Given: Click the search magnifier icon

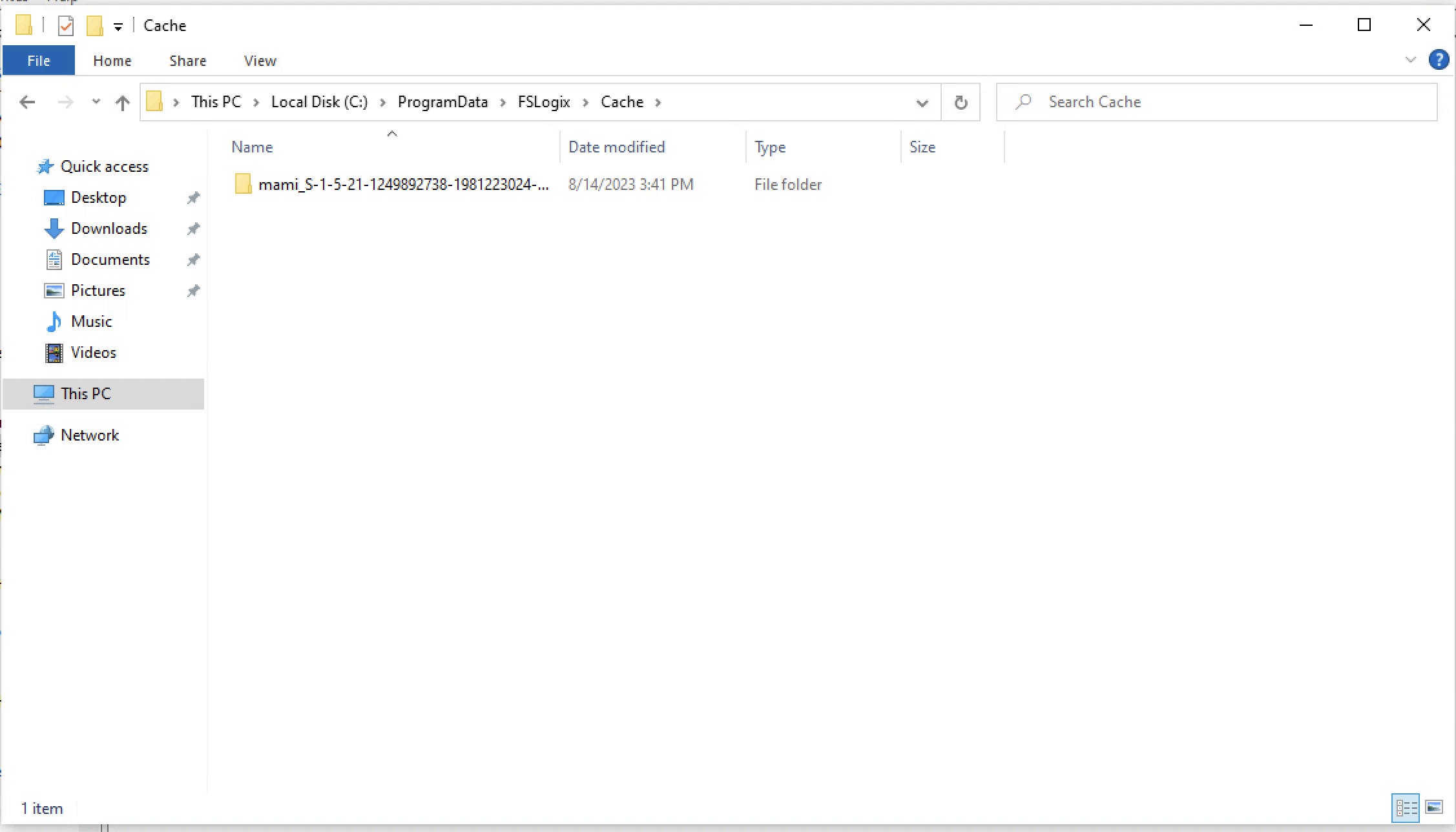Looking at the screenshot, I should pos(1024,101).
